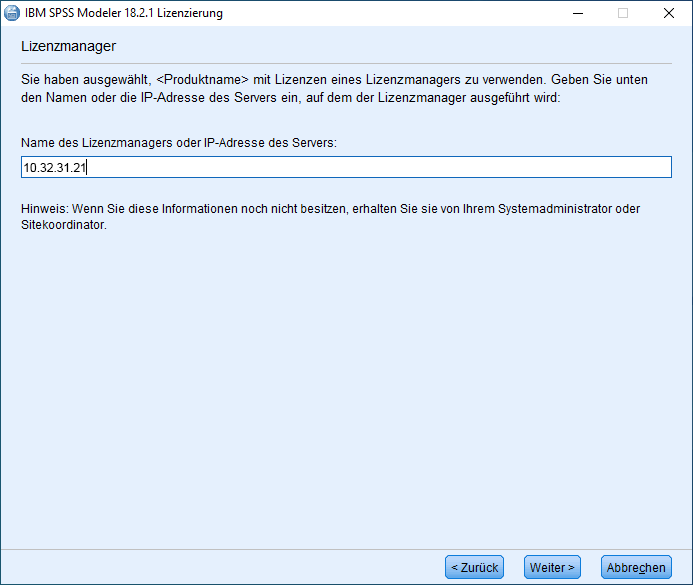Click the window title 'IBM SPSS Modeler 18.2.1 Lizenzierung'
Screen dimensions: 693x585
point(124,13)
